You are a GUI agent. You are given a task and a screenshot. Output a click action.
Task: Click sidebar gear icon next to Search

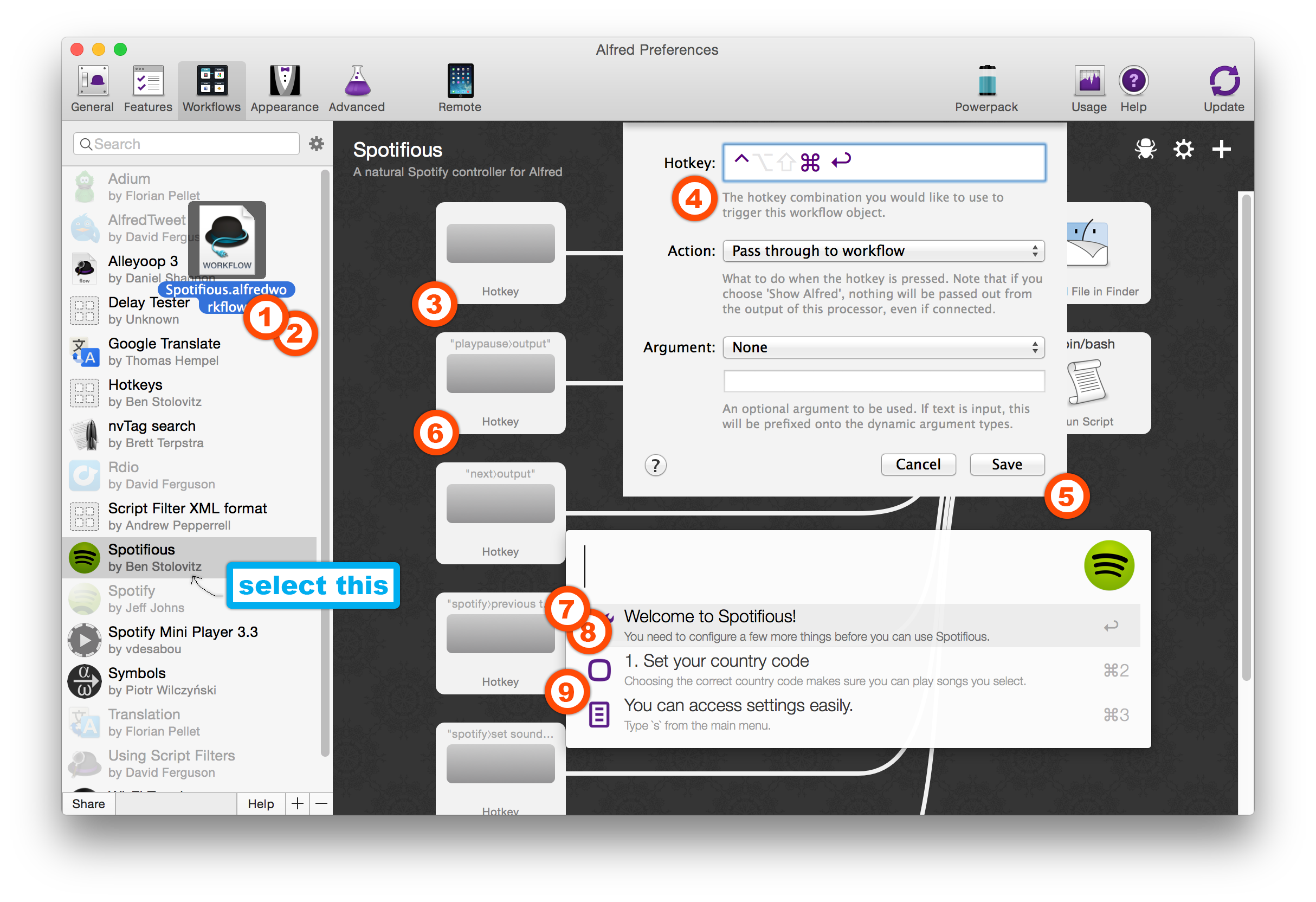[317, 144]
